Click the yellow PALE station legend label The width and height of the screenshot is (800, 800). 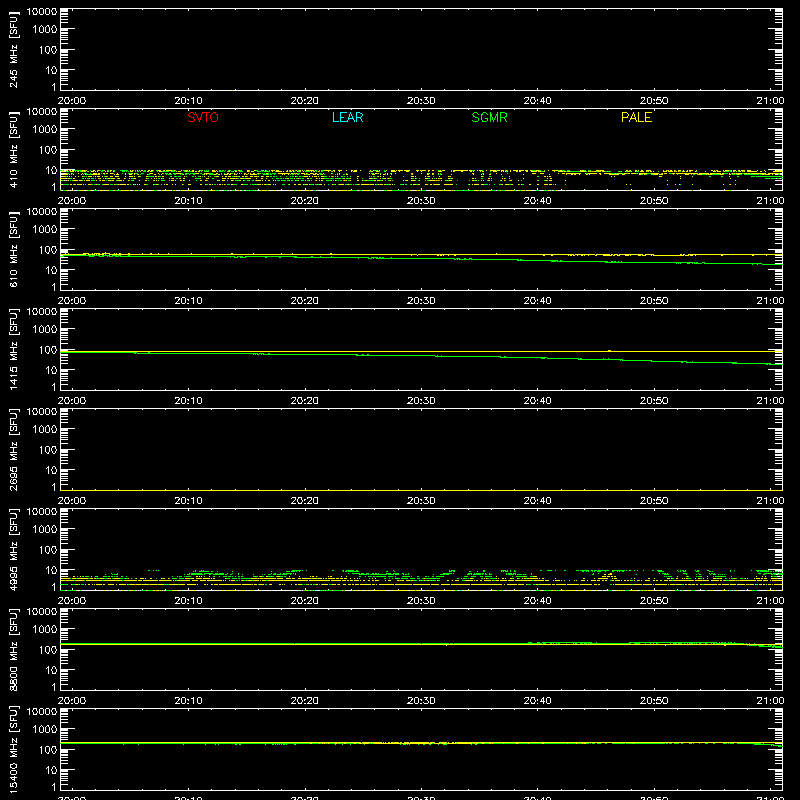tap(636, 117)
